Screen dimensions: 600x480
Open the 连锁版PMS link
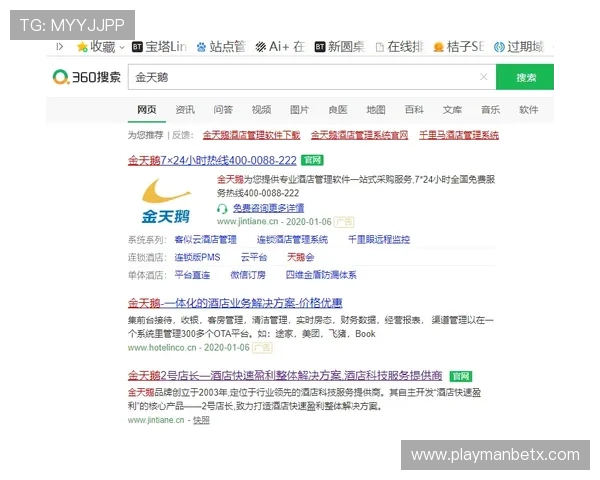pos(197,257)
